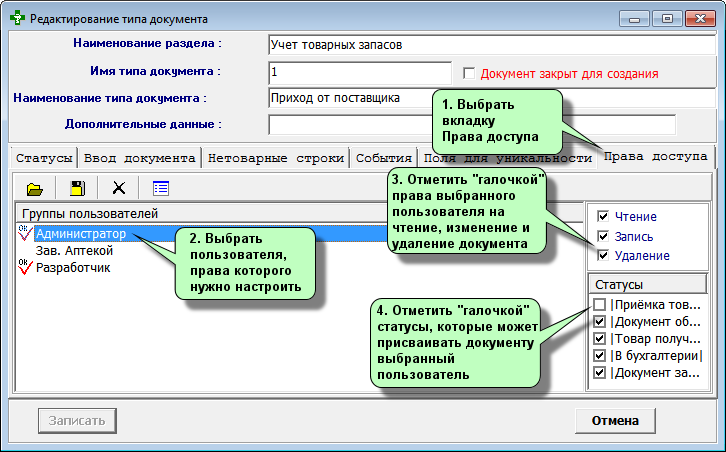The width and height of the screenshot is (726, 452).
Task: Click the Дополнительные данные input field
Action: (x=472, y=125)
